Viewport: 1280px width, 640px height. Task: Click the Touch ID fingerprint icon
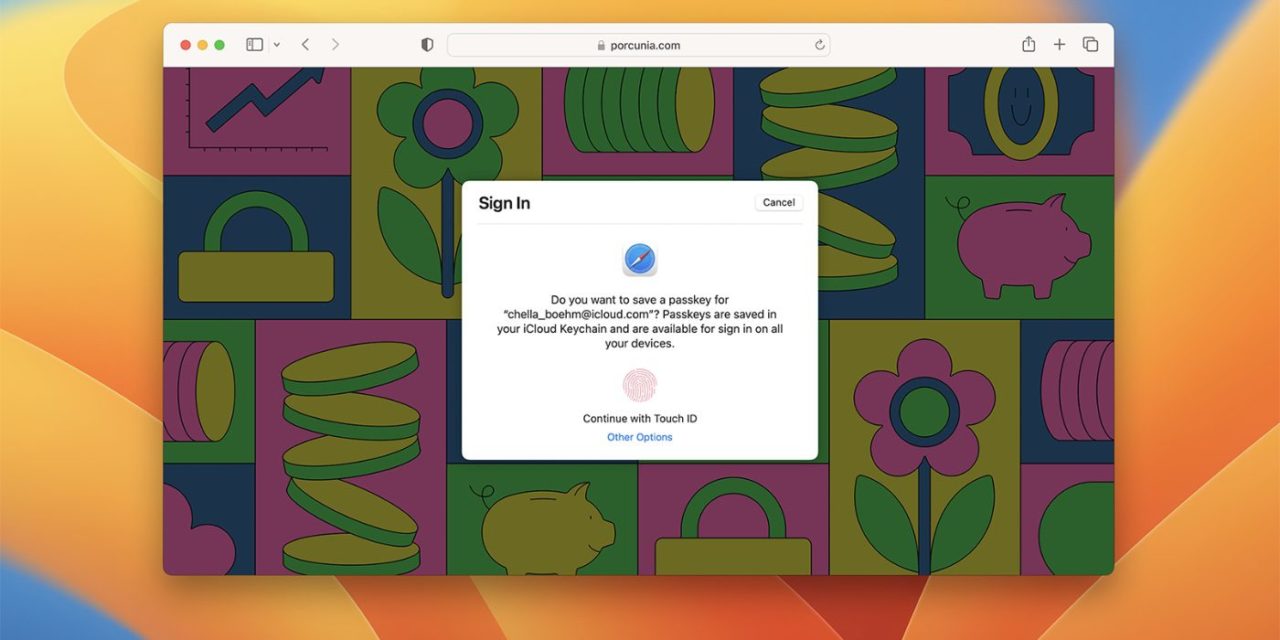pyautogui.click(x=639, y=385)
